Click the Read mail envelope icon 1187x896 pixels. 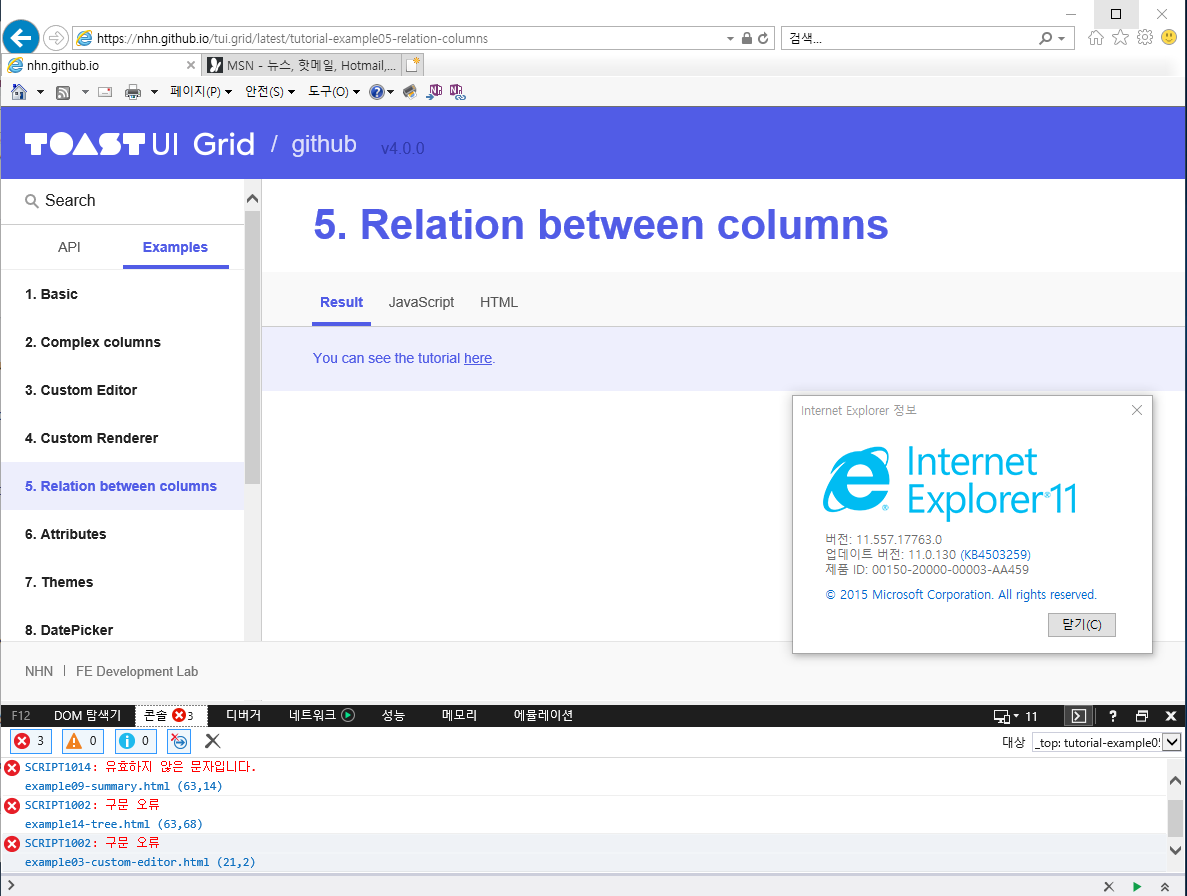click(x=104, y=91)
